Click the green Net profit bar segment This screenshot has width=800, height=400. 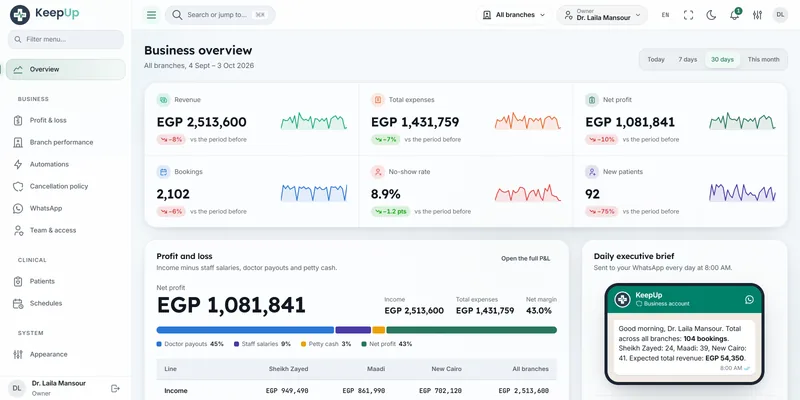tap(471, 330)
